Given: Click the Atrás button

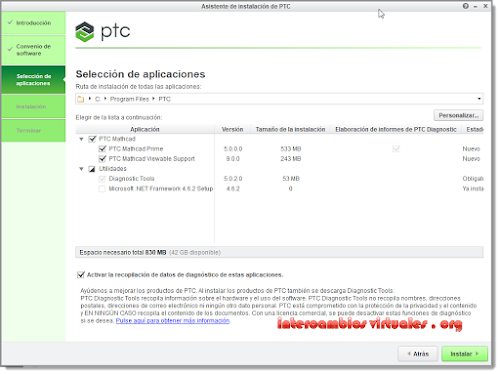Looking at the screenshot, I should [x=418, y=354].
